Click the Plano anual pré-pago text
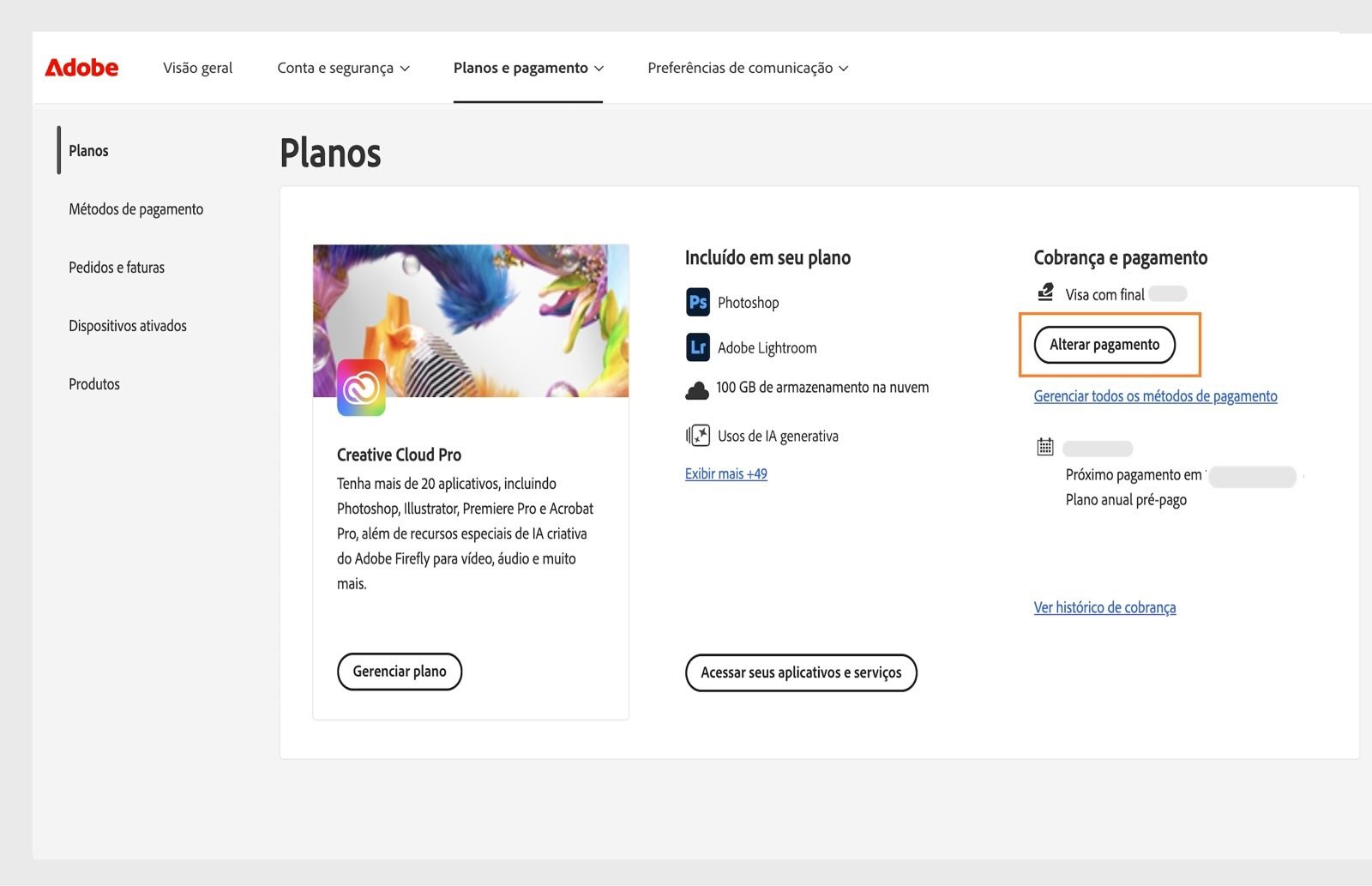1372x886 pixels. click(1126, 500)
